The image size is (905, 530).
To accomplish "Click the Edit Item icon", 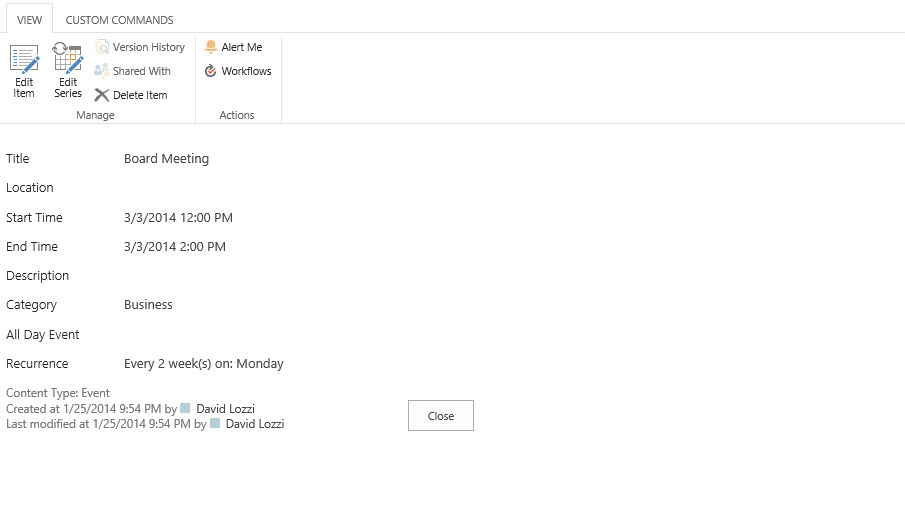I will [24, 60].
